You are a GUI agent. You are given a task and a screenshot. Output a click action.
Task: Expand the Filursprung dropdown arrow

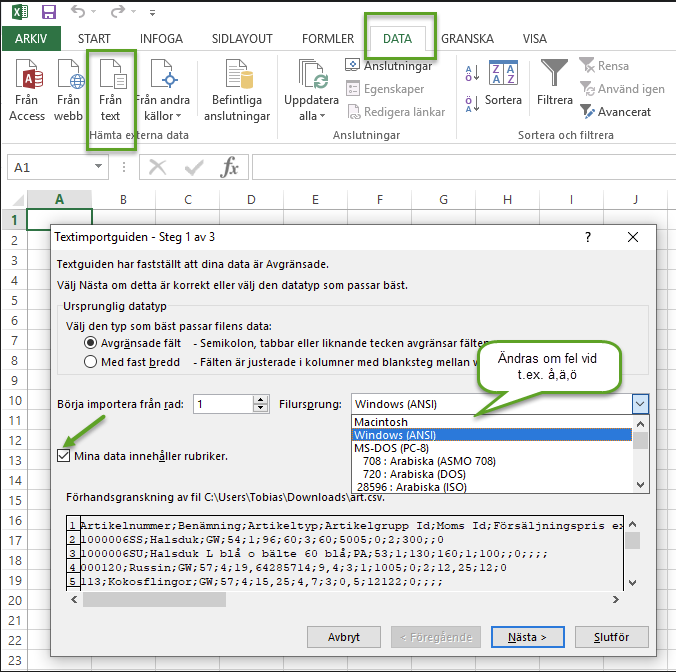click(640, 404)
